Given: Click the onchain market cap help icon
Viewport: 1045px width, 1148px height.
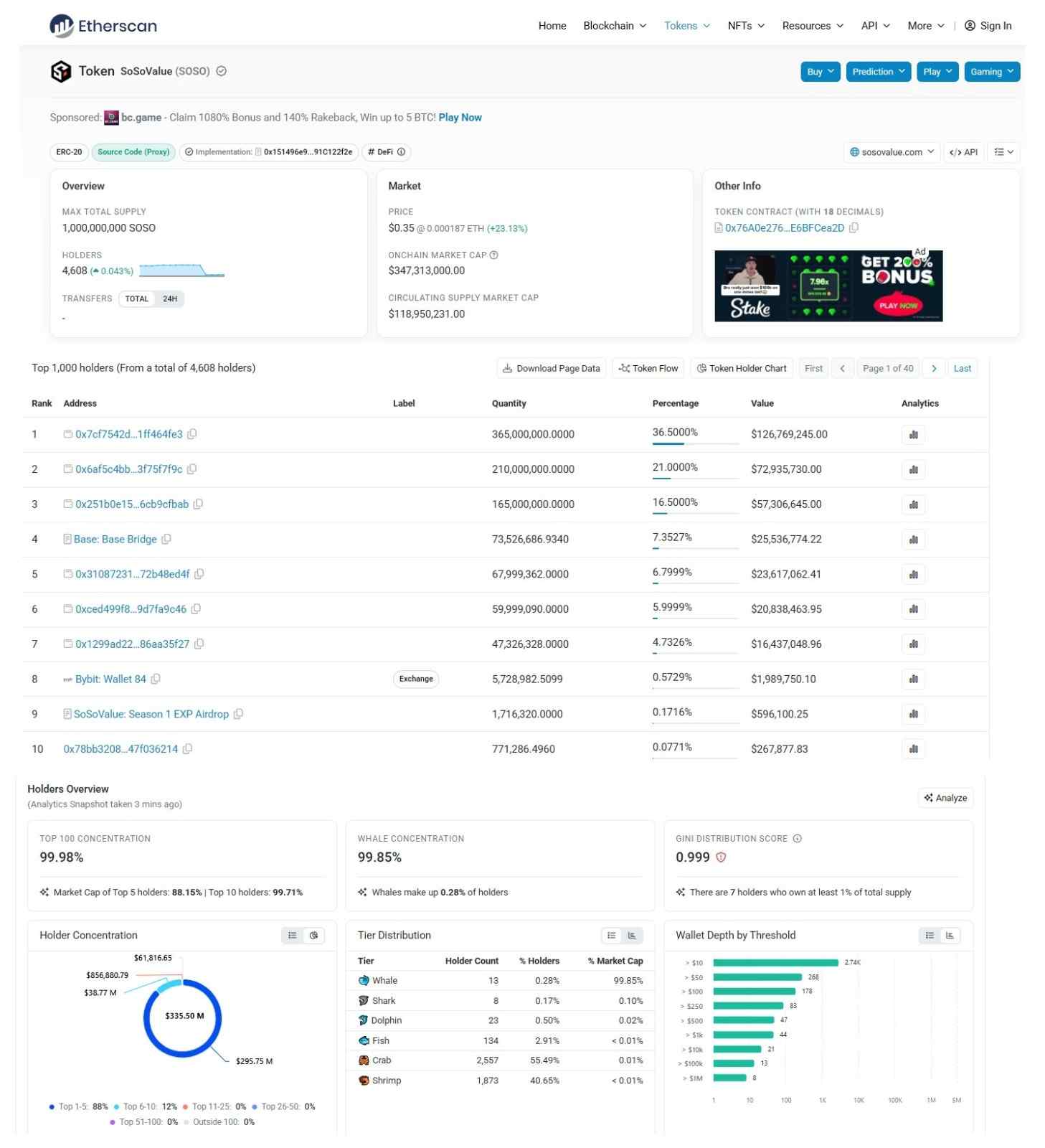Looking at the screenshot, I should [x=494, y=255].
